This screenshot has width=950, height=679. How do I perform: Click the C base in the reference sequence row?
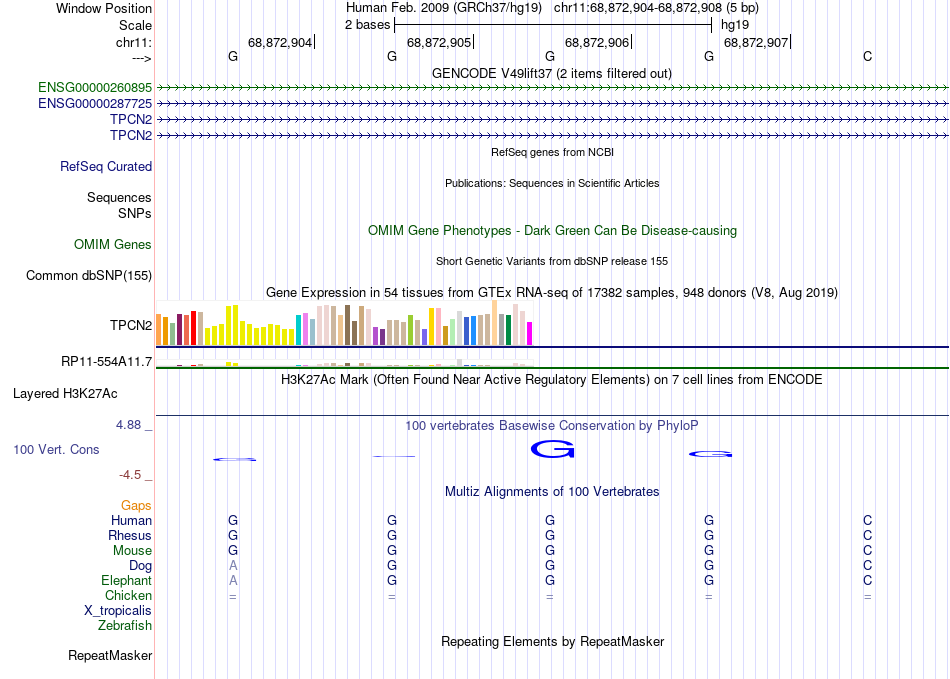(868, 56)
